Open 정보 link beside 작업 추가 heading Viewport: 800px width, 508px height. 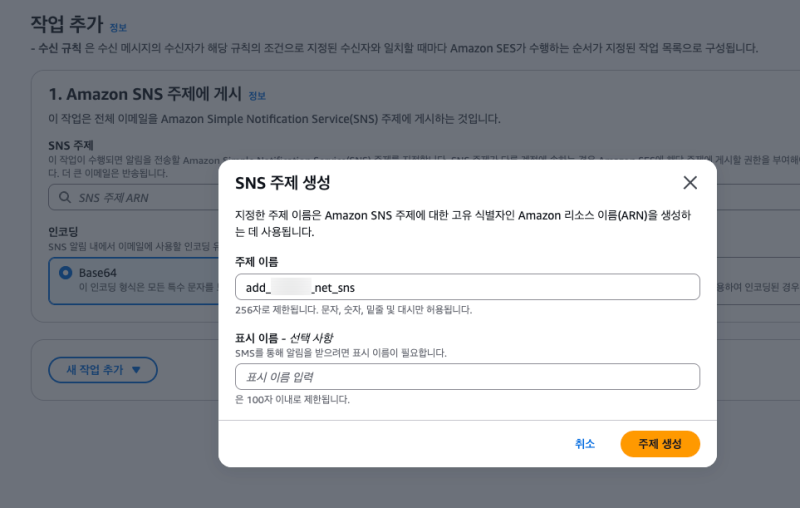pos(118,27)
